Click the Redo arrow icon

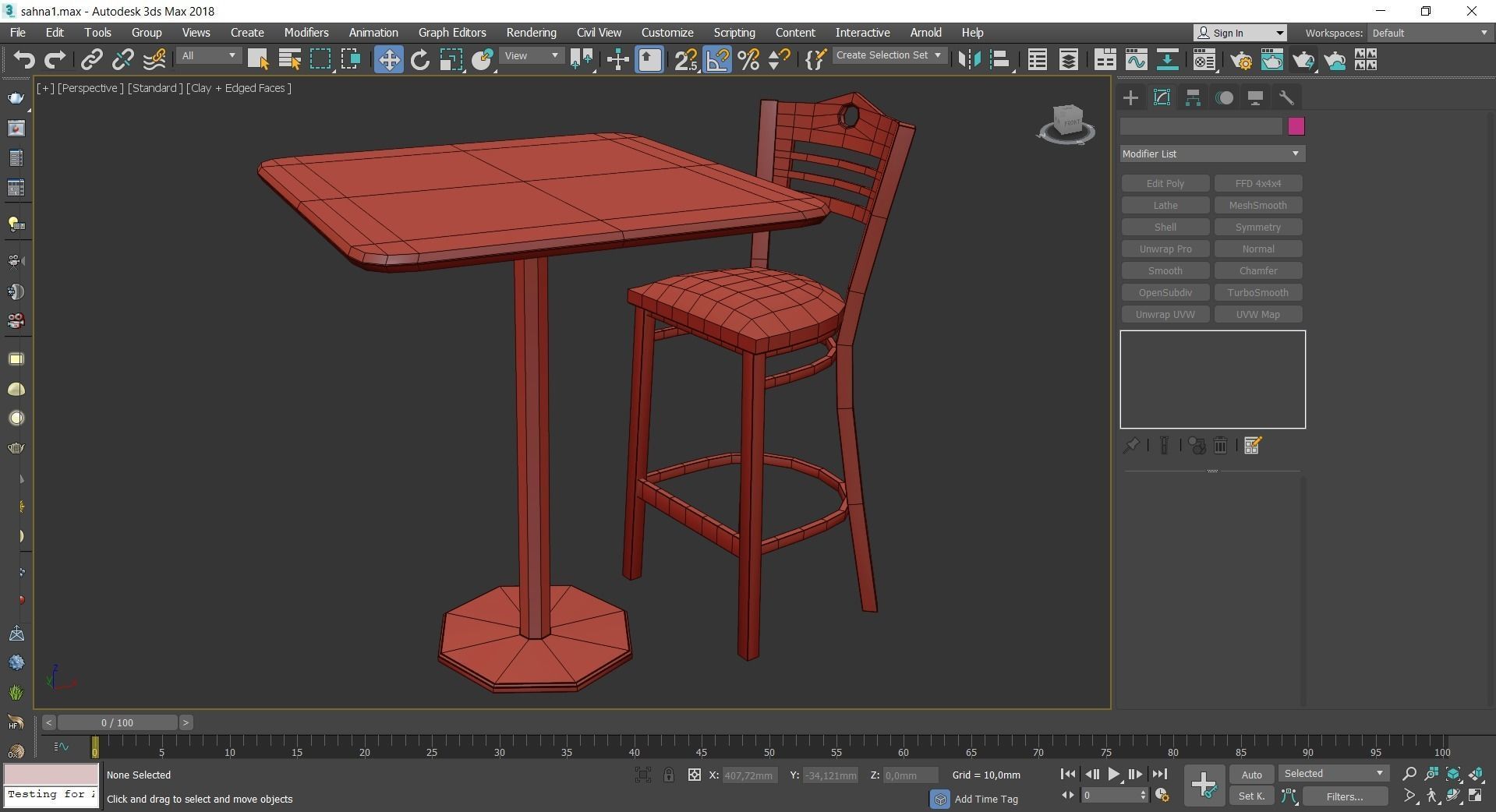[55, 60]
